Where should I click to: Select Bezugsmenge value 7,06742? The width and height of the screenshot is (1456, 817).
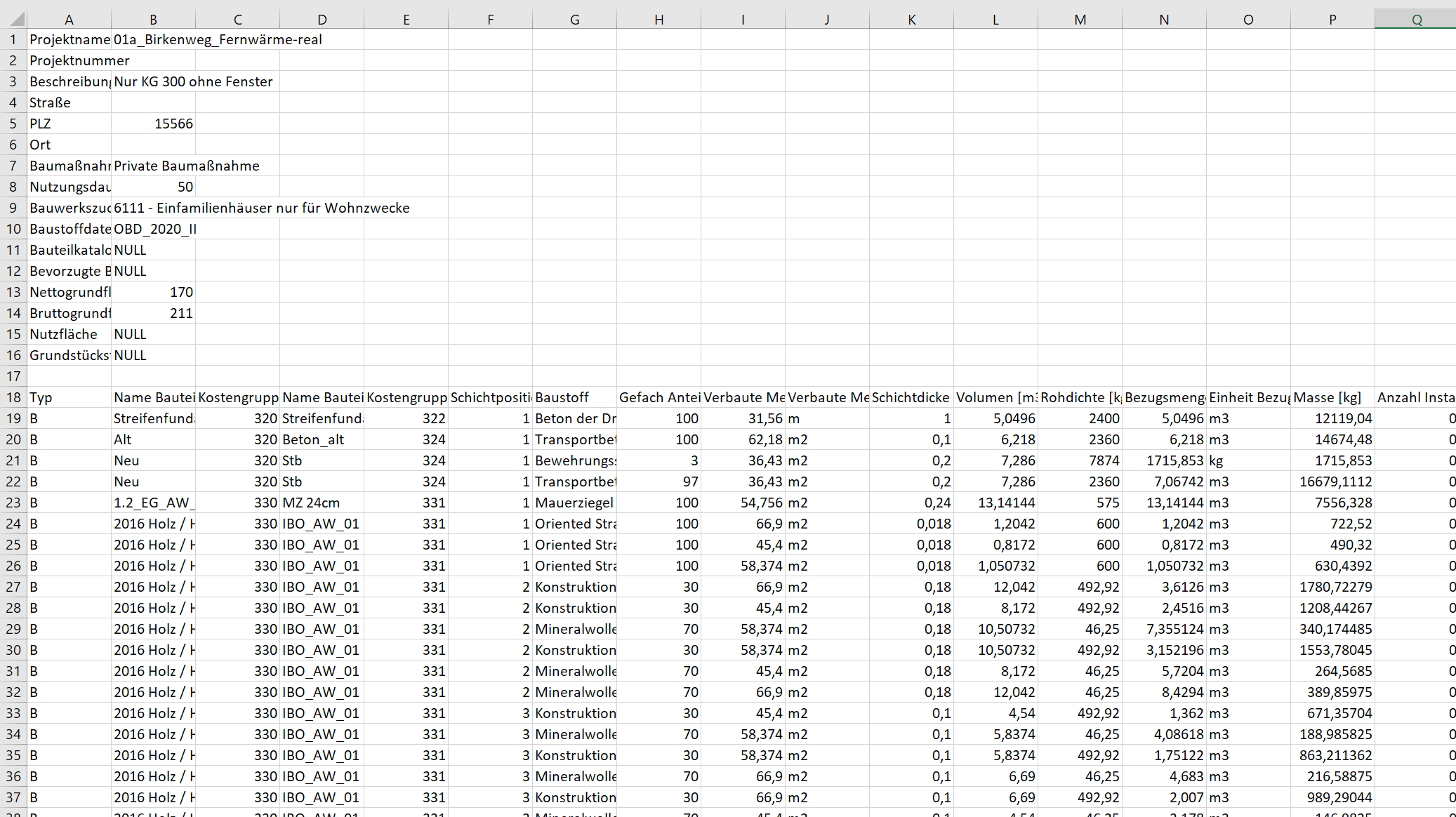point(1164,481)
